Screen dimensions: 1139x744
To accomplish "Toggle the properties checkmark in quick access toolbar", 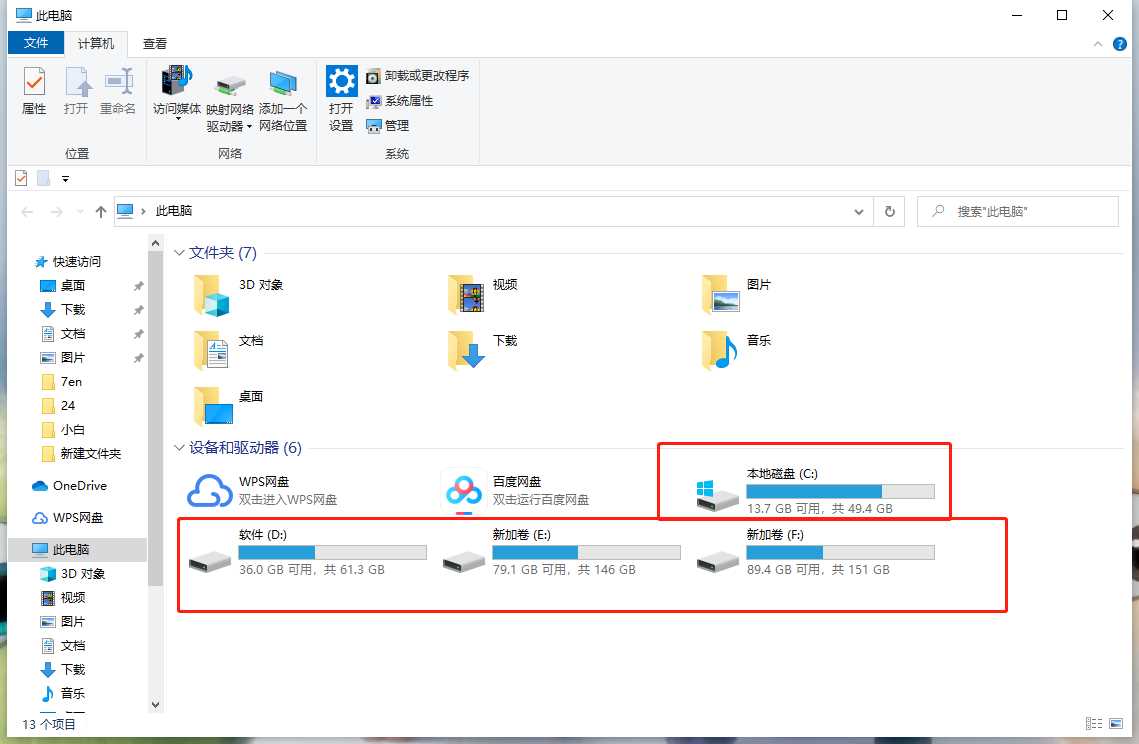I will pyautogui.click(x=21, y=178).
